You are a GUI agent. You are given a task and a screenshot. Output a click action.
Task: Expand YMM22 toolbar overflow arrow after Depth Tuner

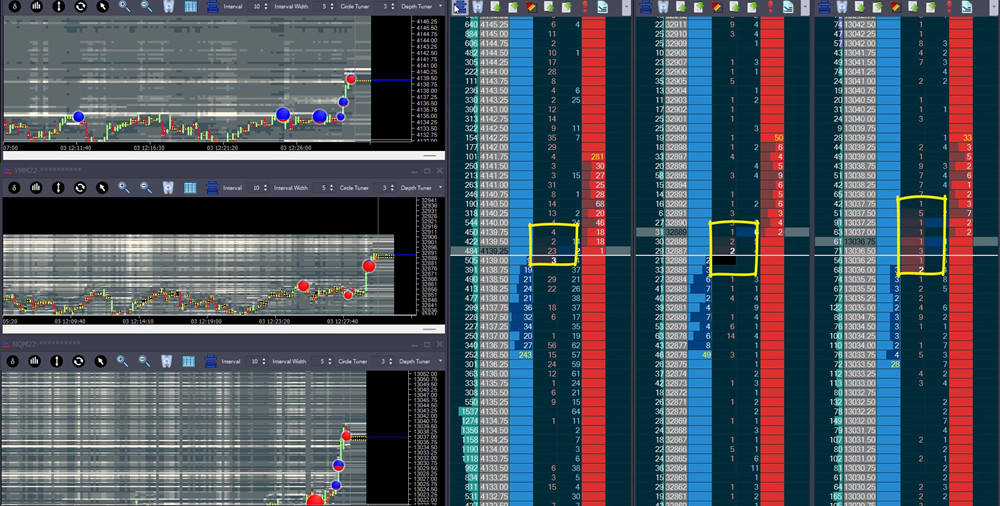[x=440, y=188]
